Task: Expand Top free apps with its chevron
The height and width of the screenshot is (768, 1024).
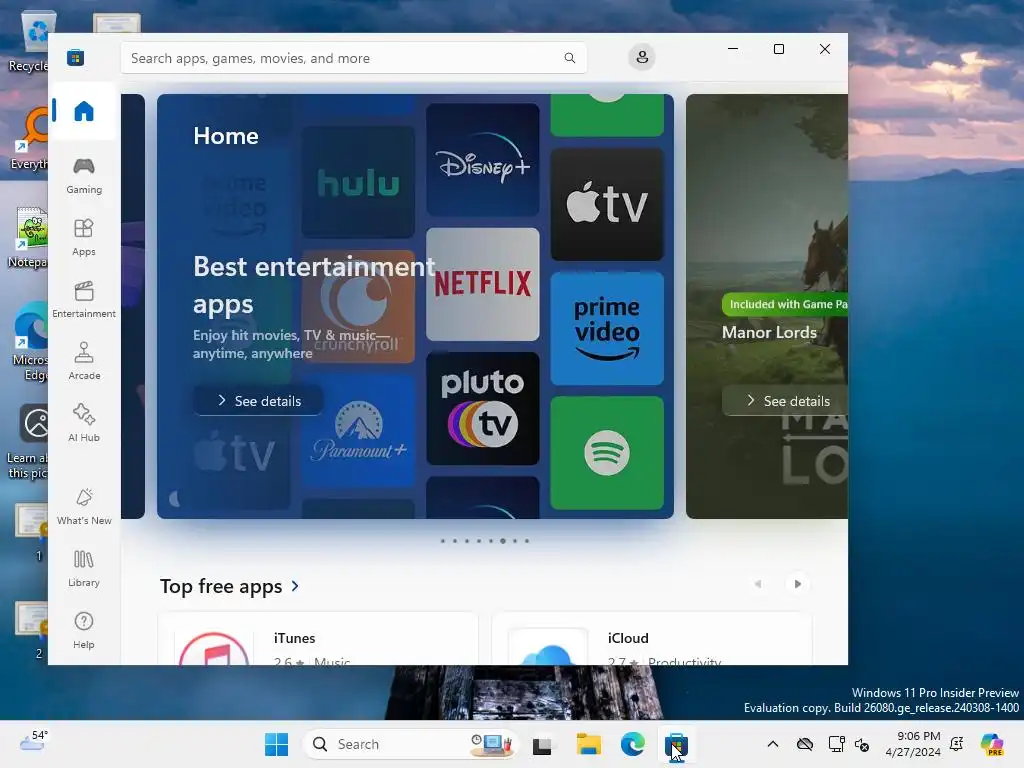Action: coord(295,586)
